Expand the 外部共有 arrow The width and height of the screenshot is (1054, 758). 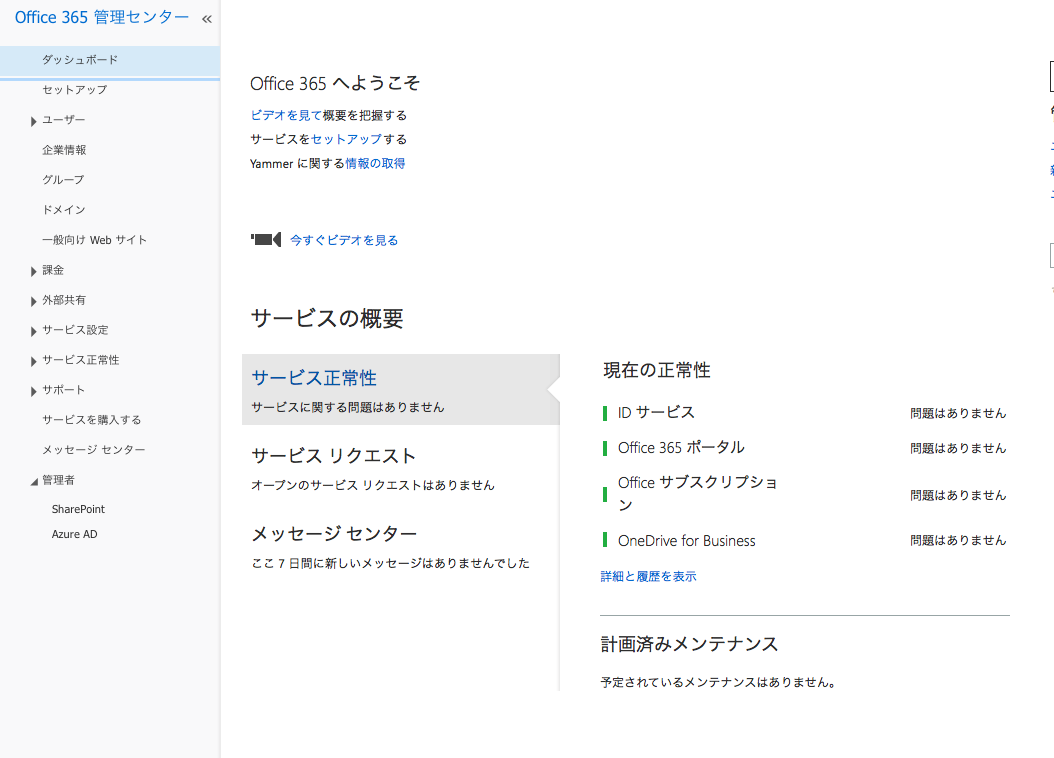point(34,302)
